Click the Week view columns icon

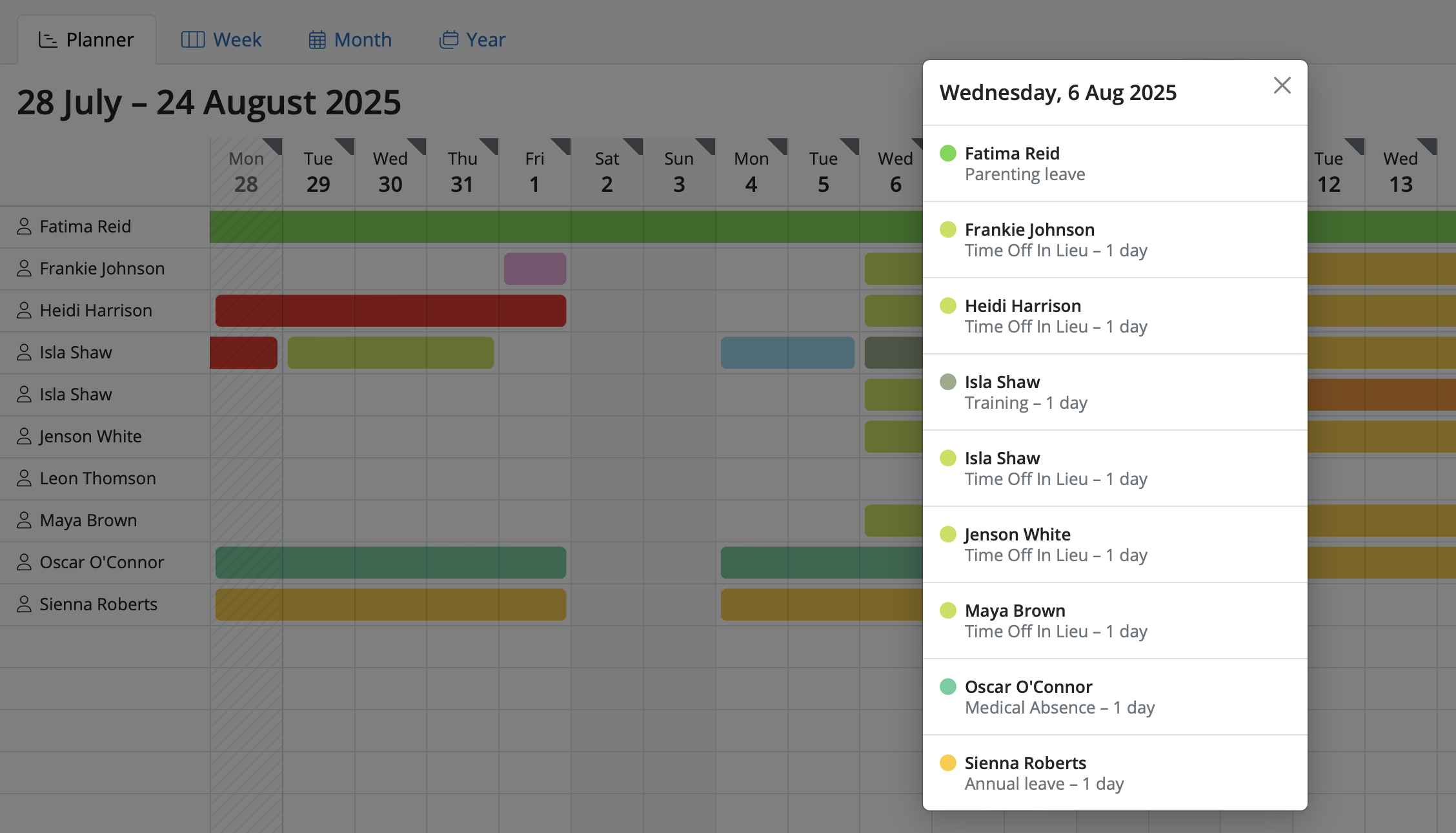point(193,40)
